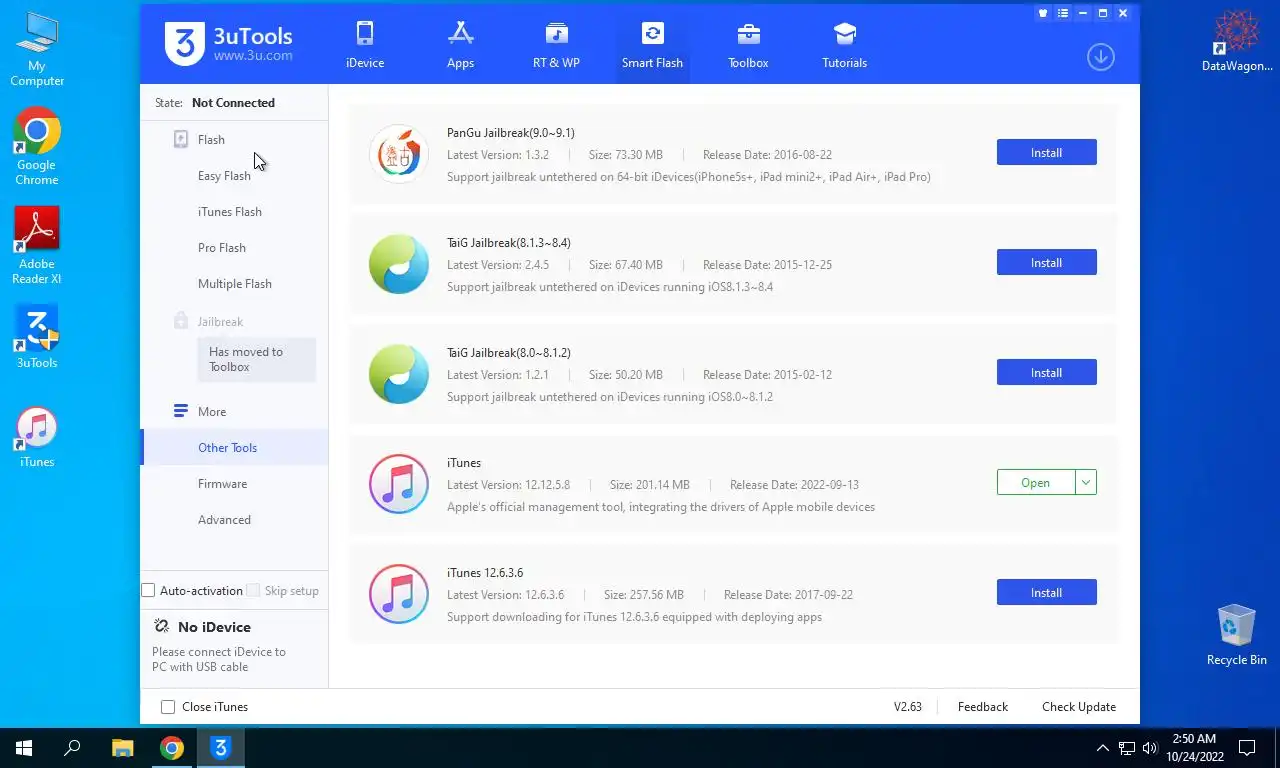The image size is (1280, 768).
Task: Open Adobe Reader XI desktop shortcut
Action: [x=37, y=246]
